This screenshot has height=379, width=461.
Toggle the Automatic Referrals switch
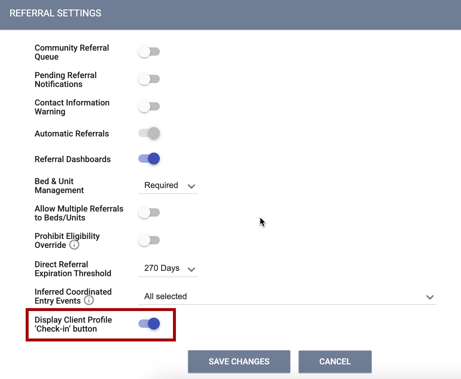pyautogui.click(x=149, y=133)
